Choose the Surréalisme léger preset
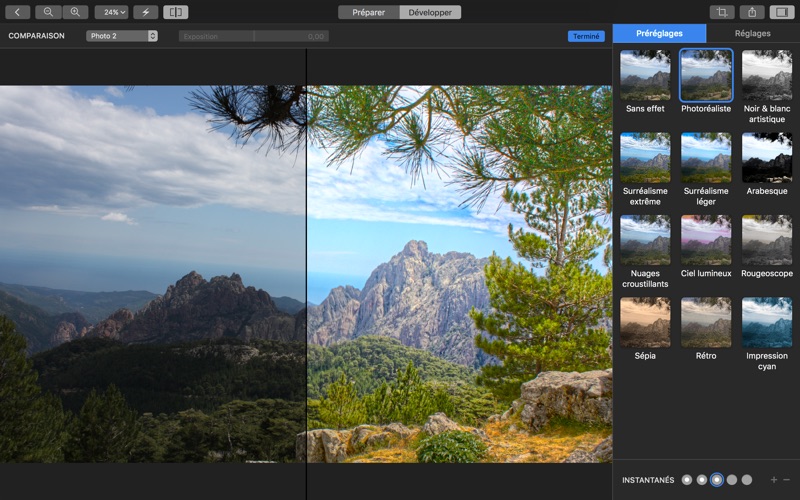 tap(706, 169)
